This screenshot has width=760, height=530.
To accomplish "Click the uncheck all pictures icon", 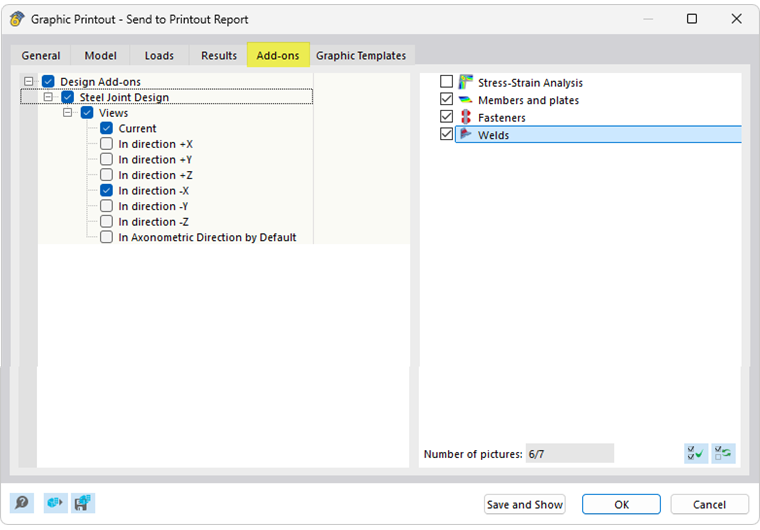I will [723, 453].
